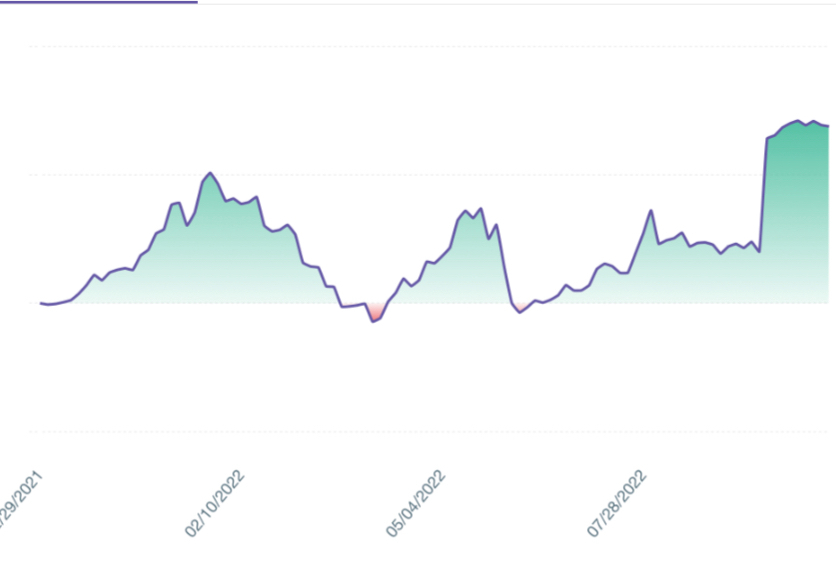Click the partially visible 29/2021 date label
The width and height of the screenshot is (836, 571).
(x=20, y=499)
